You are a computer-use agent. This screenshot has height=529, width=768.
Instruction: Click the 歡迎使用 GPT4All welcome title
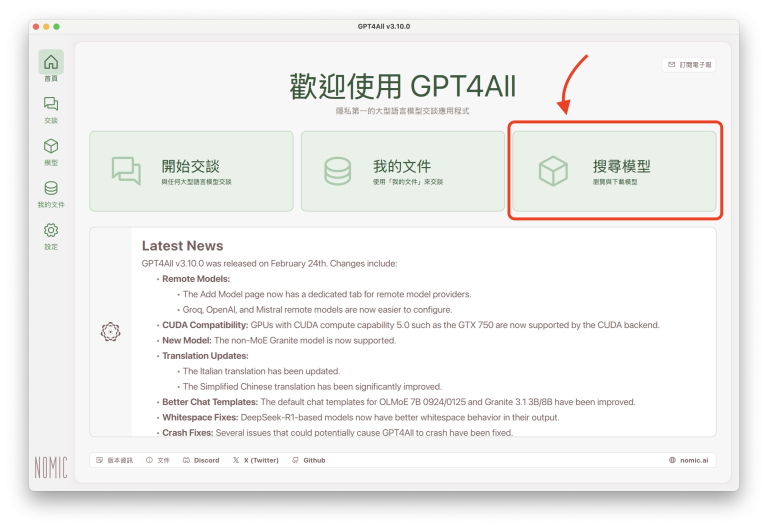coord(403,84)
